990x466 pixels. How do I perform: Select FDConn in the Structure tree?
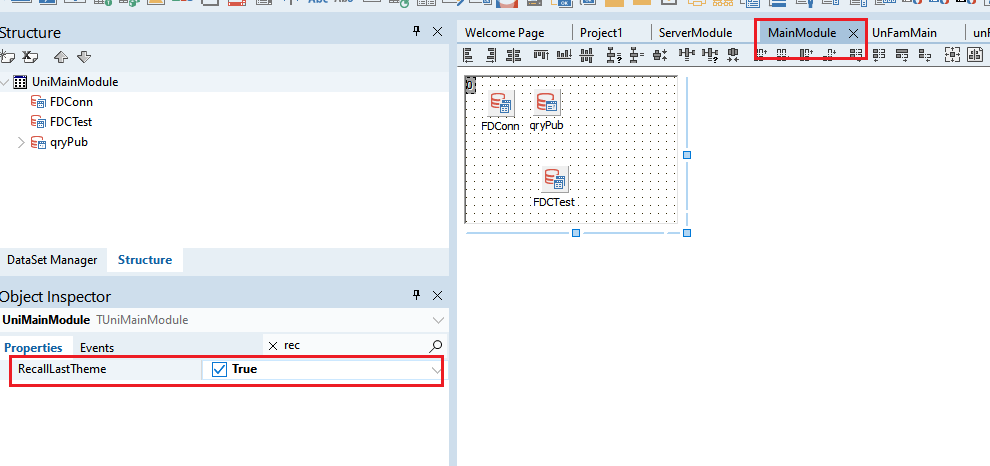[x=71, y=102]
